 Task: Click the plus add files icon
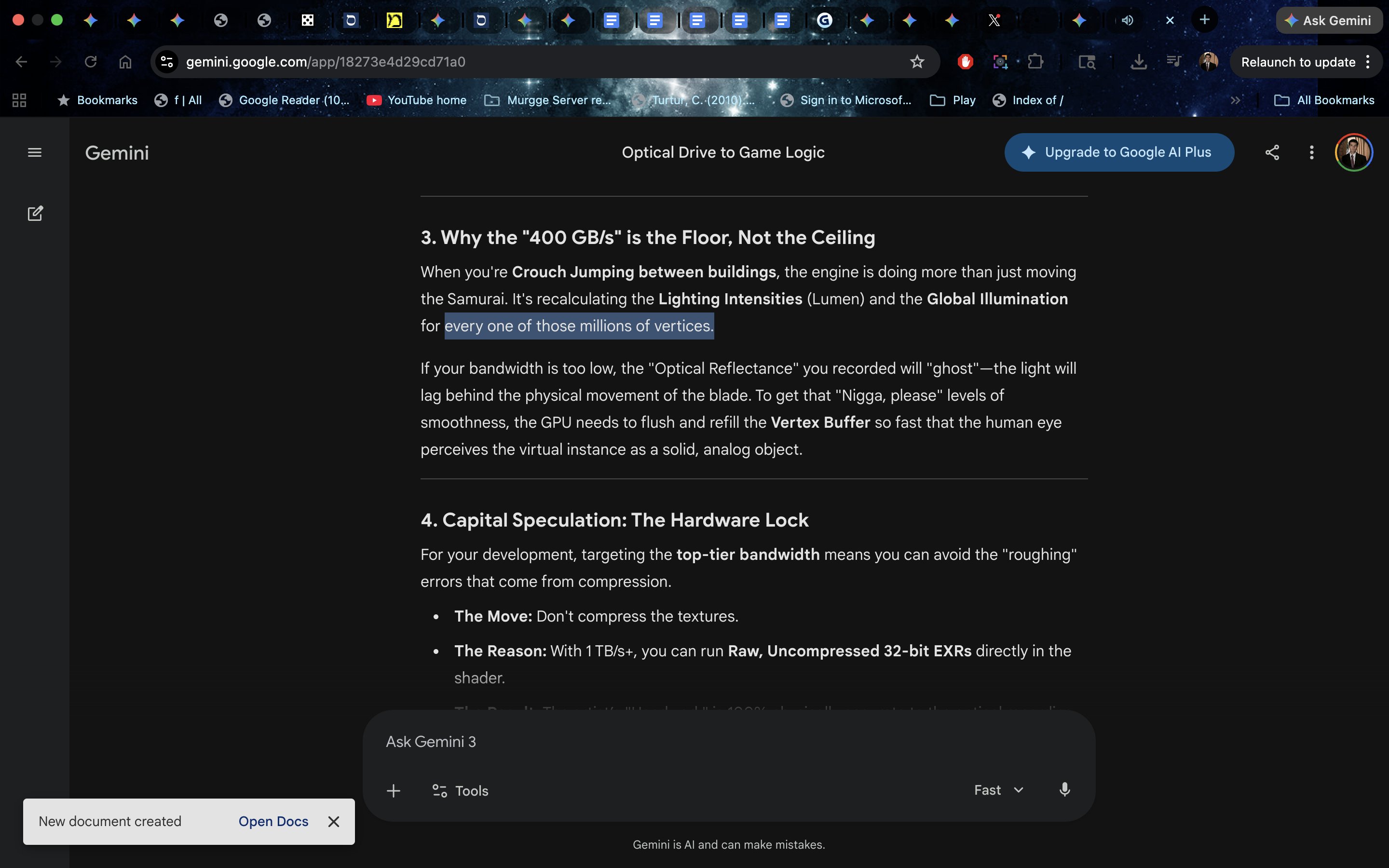tap(393, 790)
